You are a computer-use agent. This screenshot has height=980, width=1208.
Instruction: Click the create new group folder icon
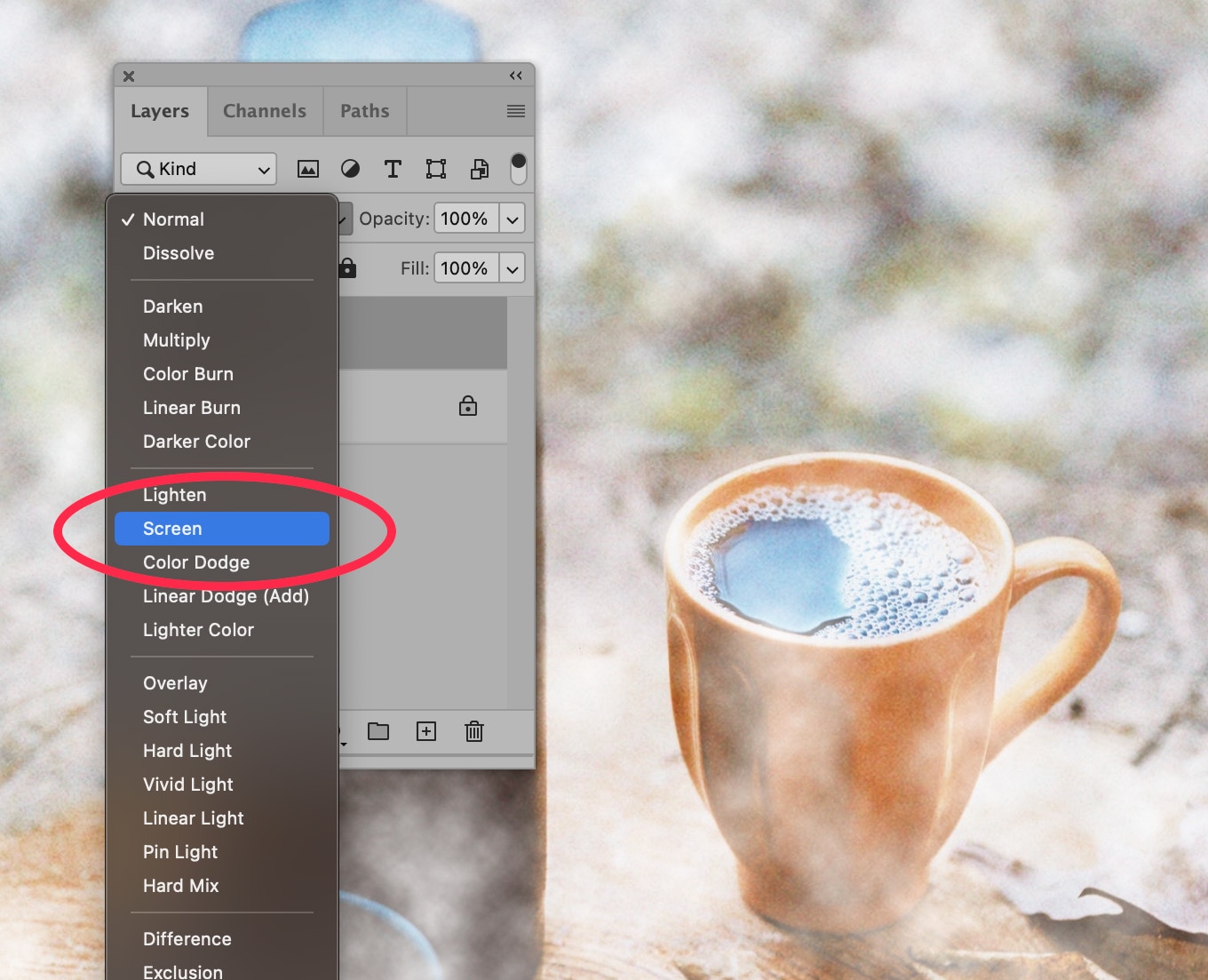point(378,731)
